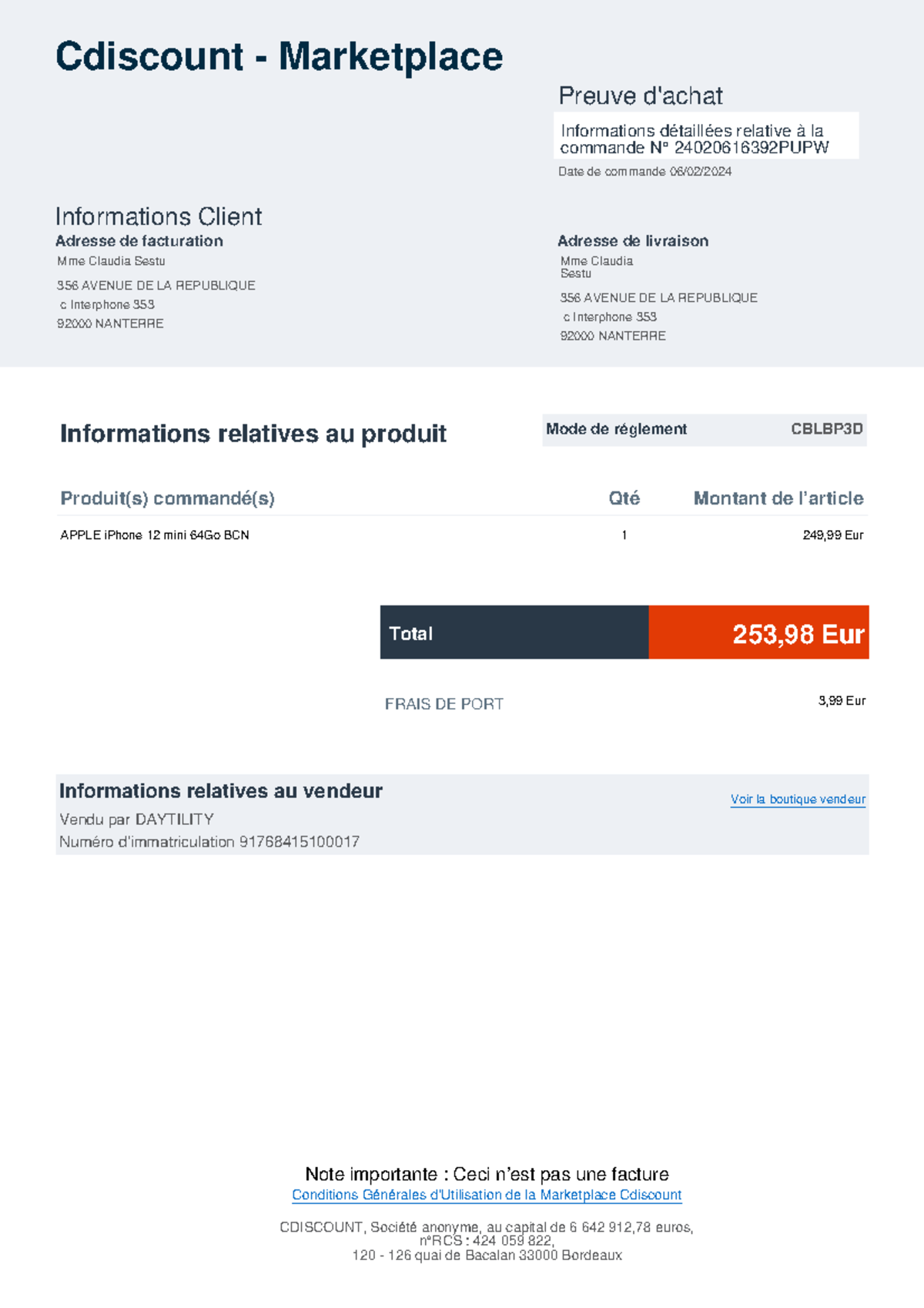Click the Adresse de facturation heading
The image size is (924, 1308).
[x=139, y=241]
